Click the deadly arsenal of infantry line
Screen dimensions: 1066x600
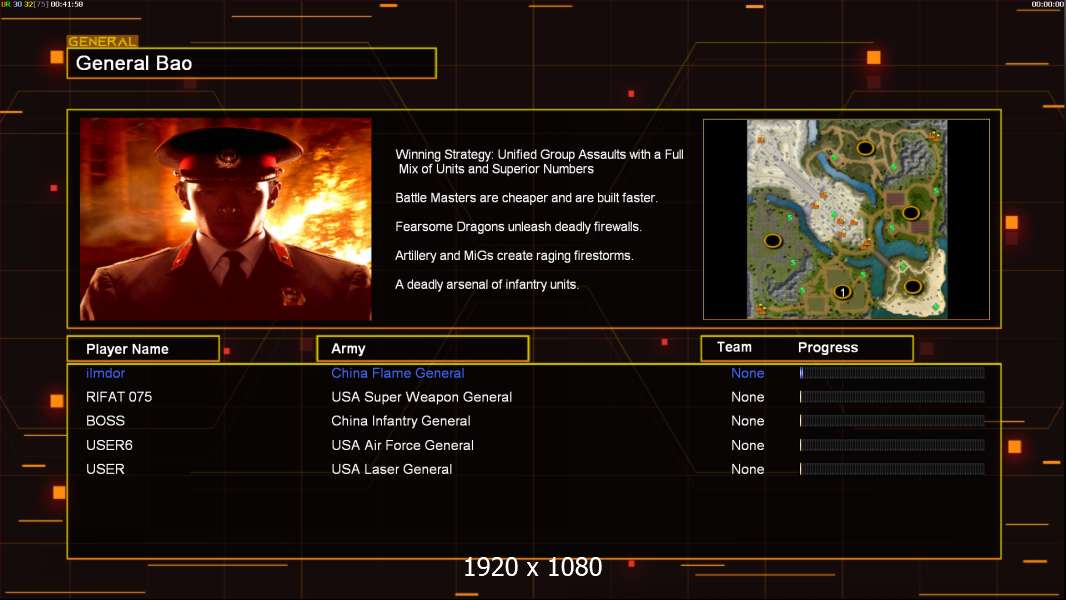pos(487,285)
